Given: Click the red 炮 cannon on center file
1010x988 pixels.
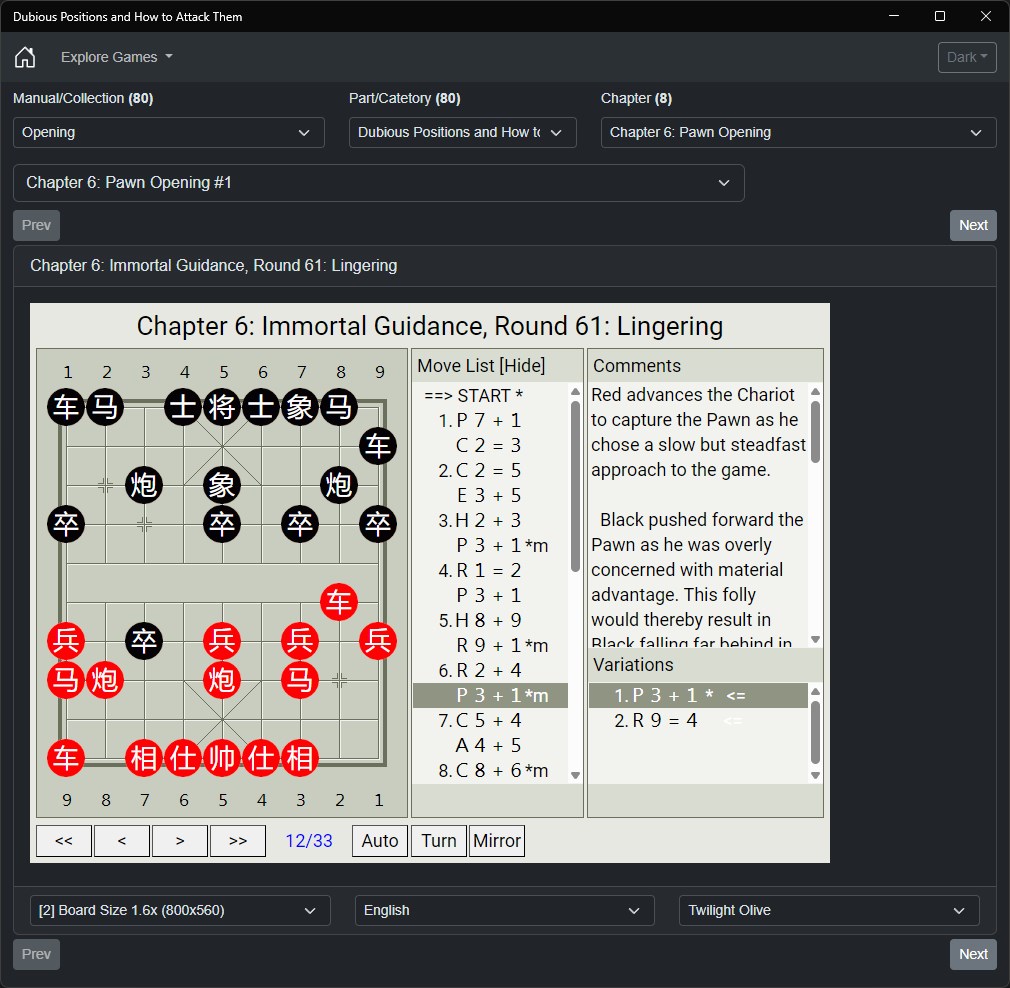Looking at the screenshot, I should 222,680.
